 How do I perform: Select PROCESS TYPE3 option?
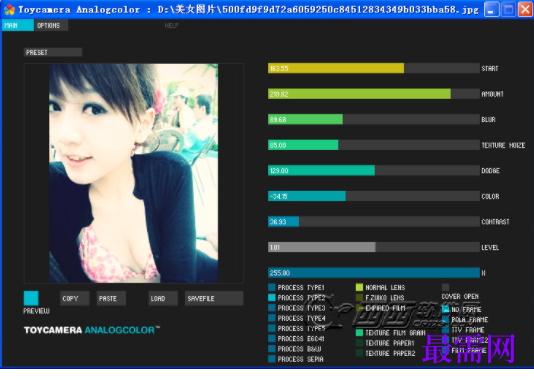pyautogui.click(x=296, y=308)
